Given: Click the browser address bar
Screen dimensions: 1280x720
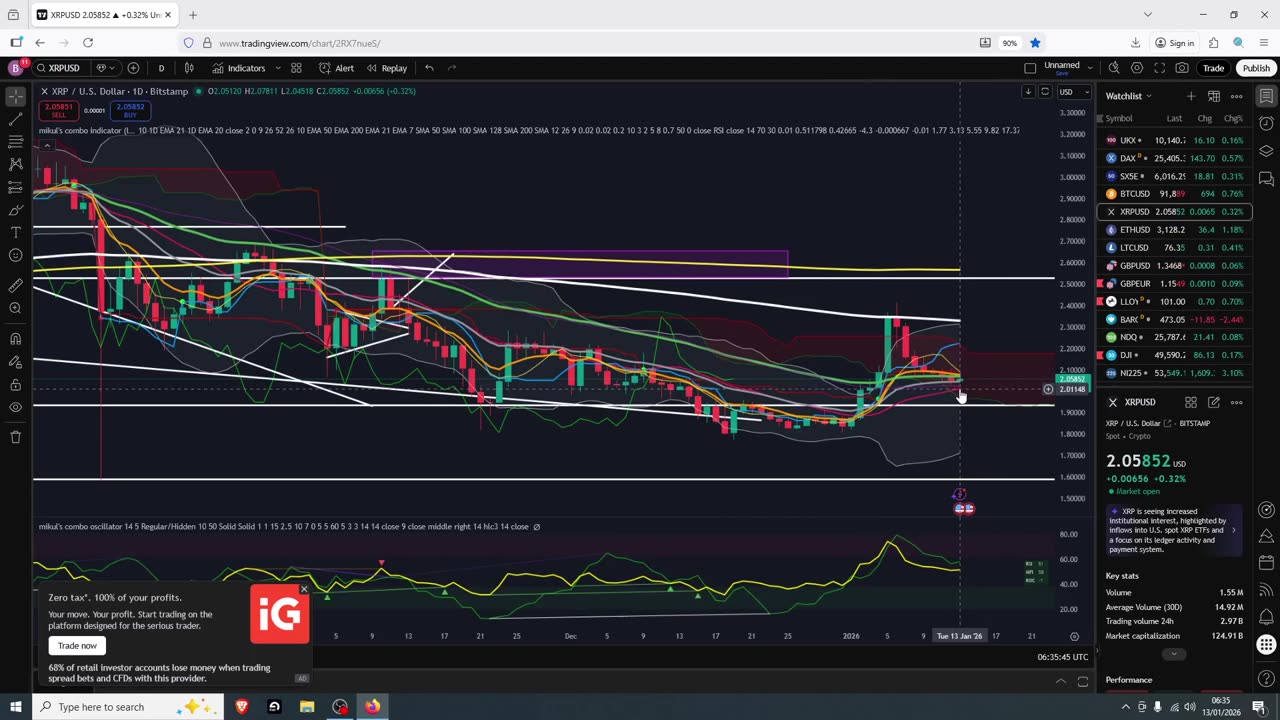Looking at the screenshot, I should point(580,43).
